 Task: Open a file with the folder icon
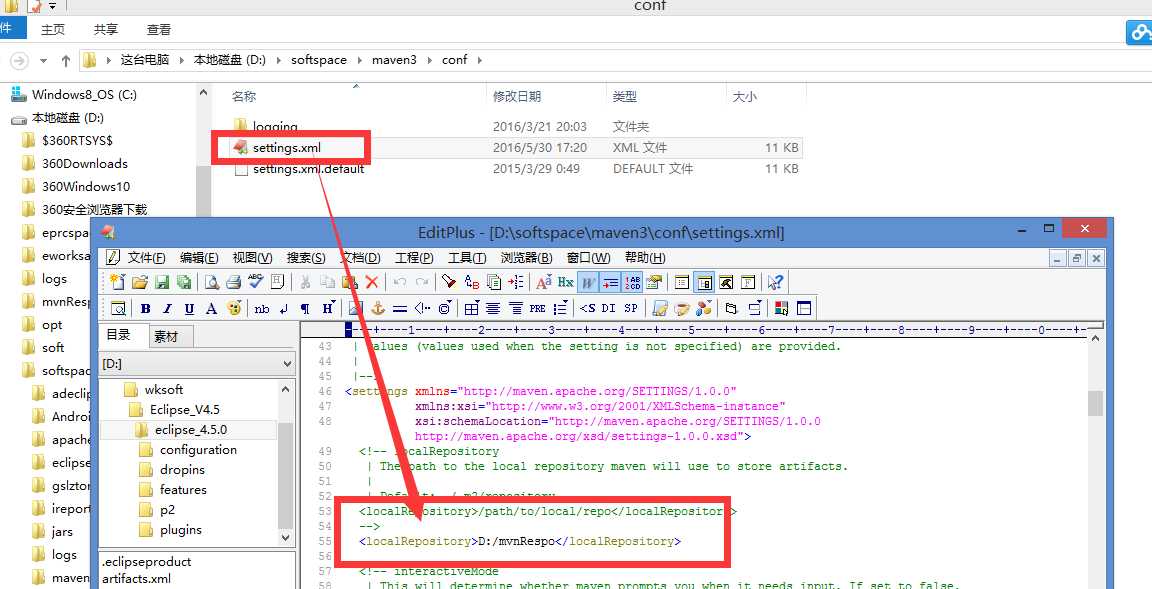[140, 282]
